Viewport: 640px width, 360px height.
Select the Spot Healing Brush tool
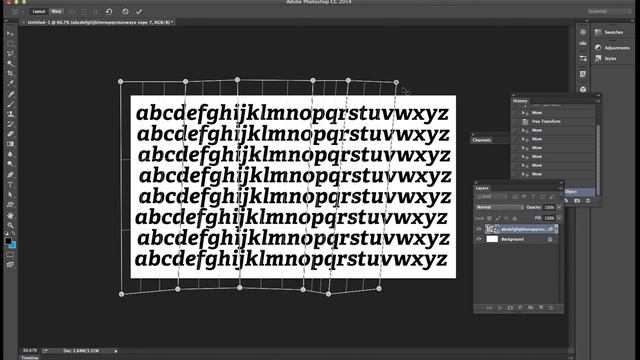(x=11, y=94)
